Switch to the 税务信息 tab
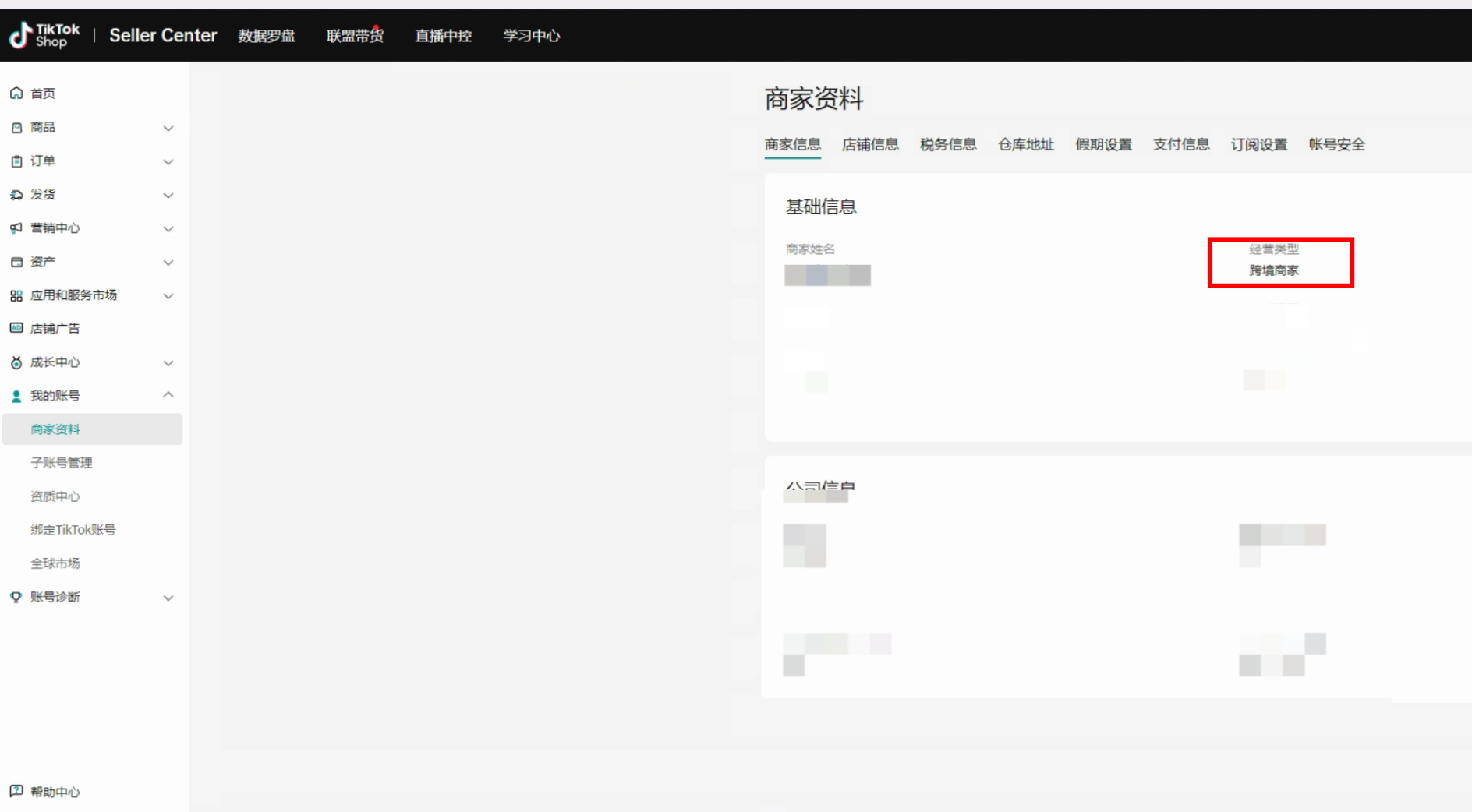 coord(948,144)
